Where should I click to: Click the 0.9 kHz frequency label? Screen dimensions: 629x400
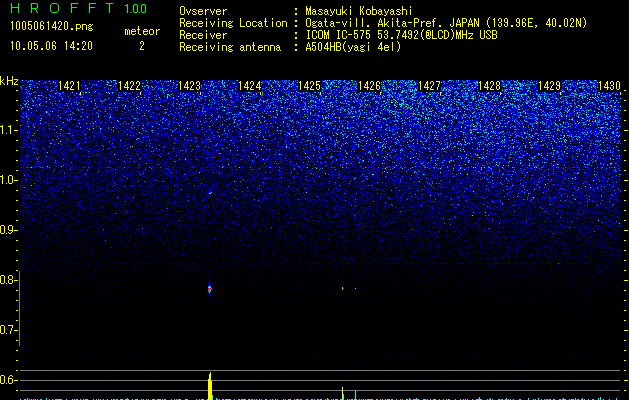[x=7, y=230]
